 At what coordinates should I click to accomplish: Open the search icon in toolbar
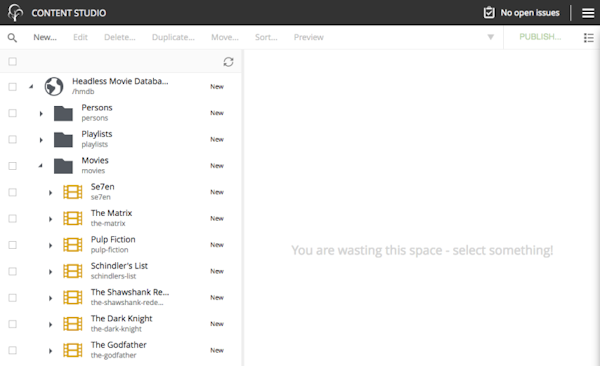coord(12,38)
